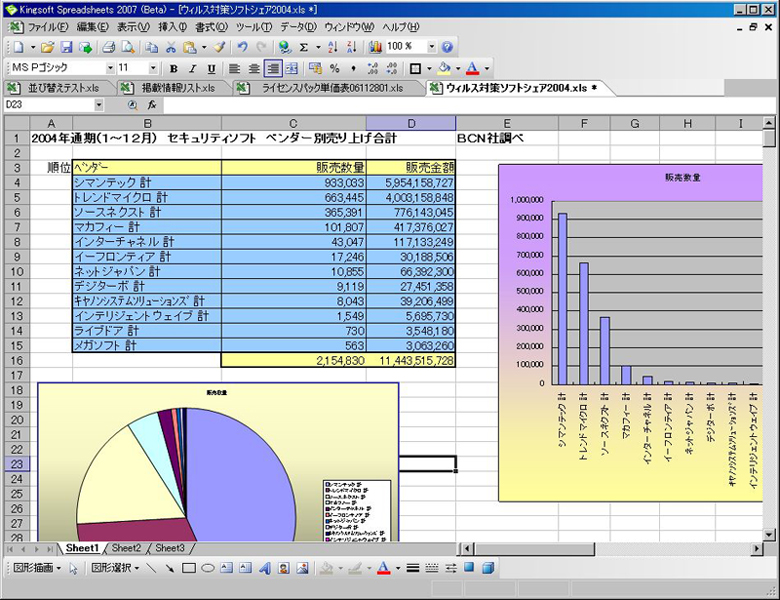The image size is (780, 600).
Task: Create a new workbook with New icon
Action: coord(19,47)
